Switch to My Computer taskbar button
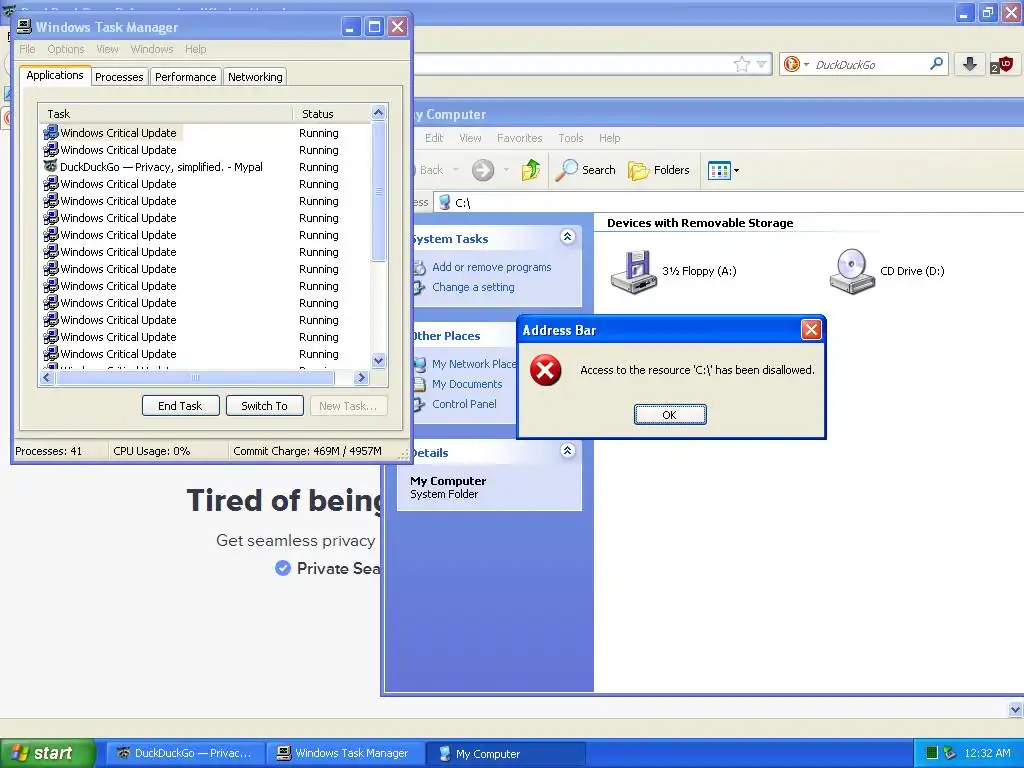1024x768 pixels. 505,753
